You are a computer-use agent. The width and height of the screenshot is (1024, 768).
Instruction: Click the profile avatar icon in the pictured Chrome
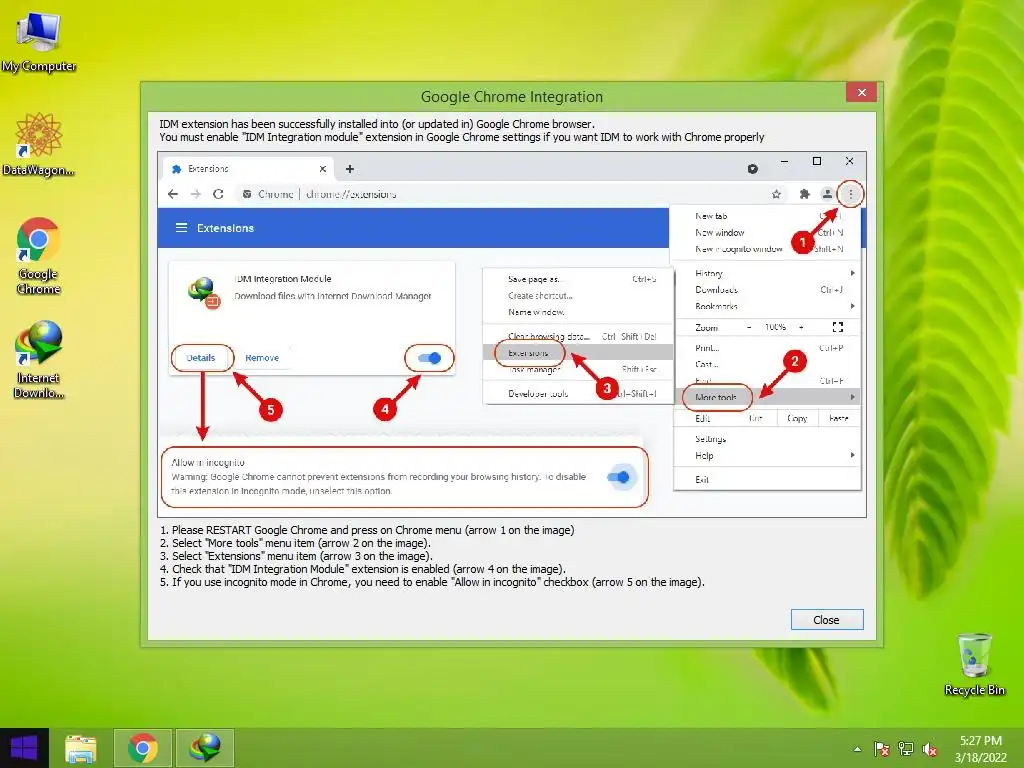pos(827,194)
